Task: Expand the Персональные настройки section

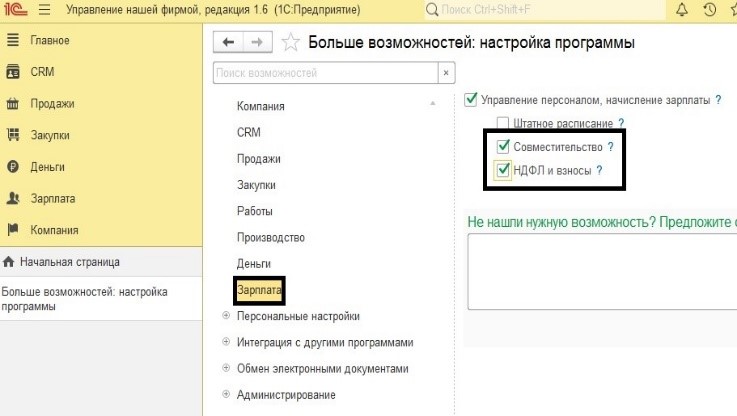Action: (x=226, y=316)
